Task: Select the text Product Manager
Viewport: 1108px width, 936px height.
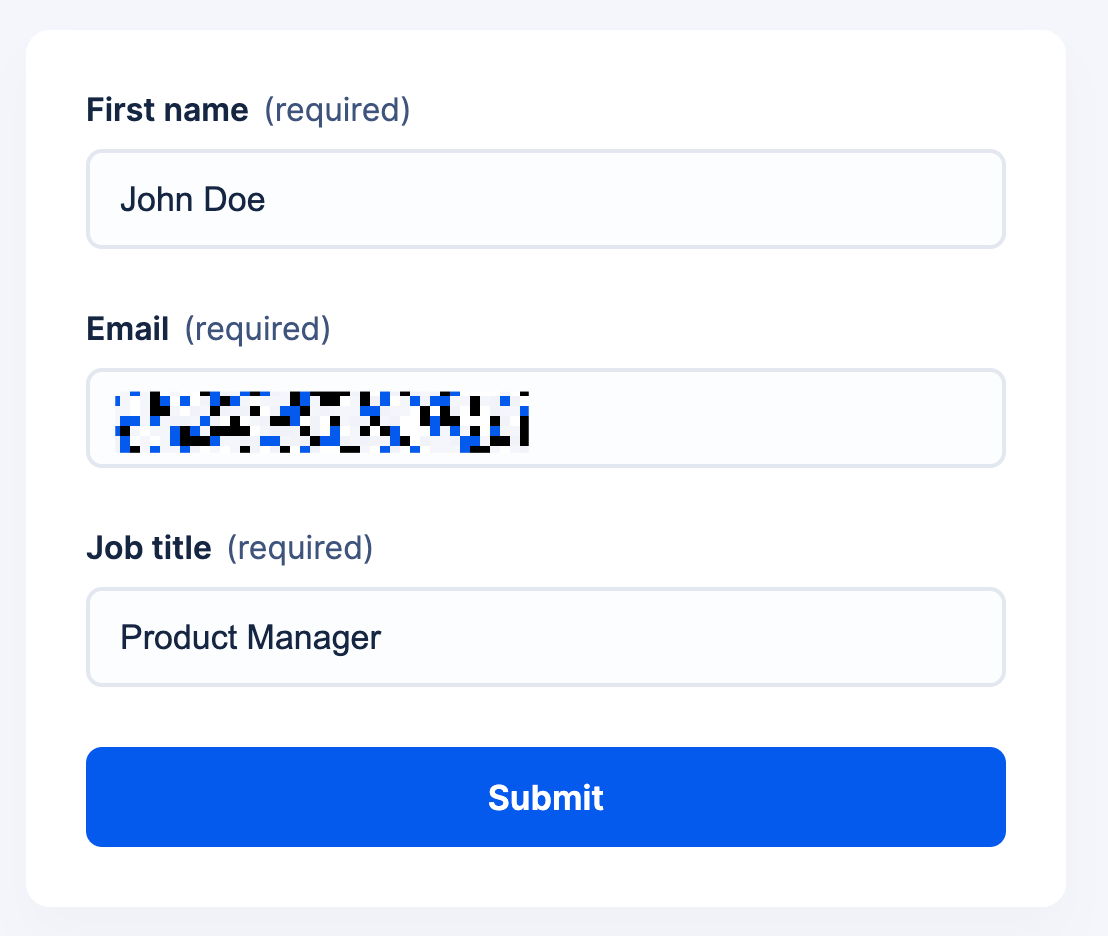Action: click(250, 637)
